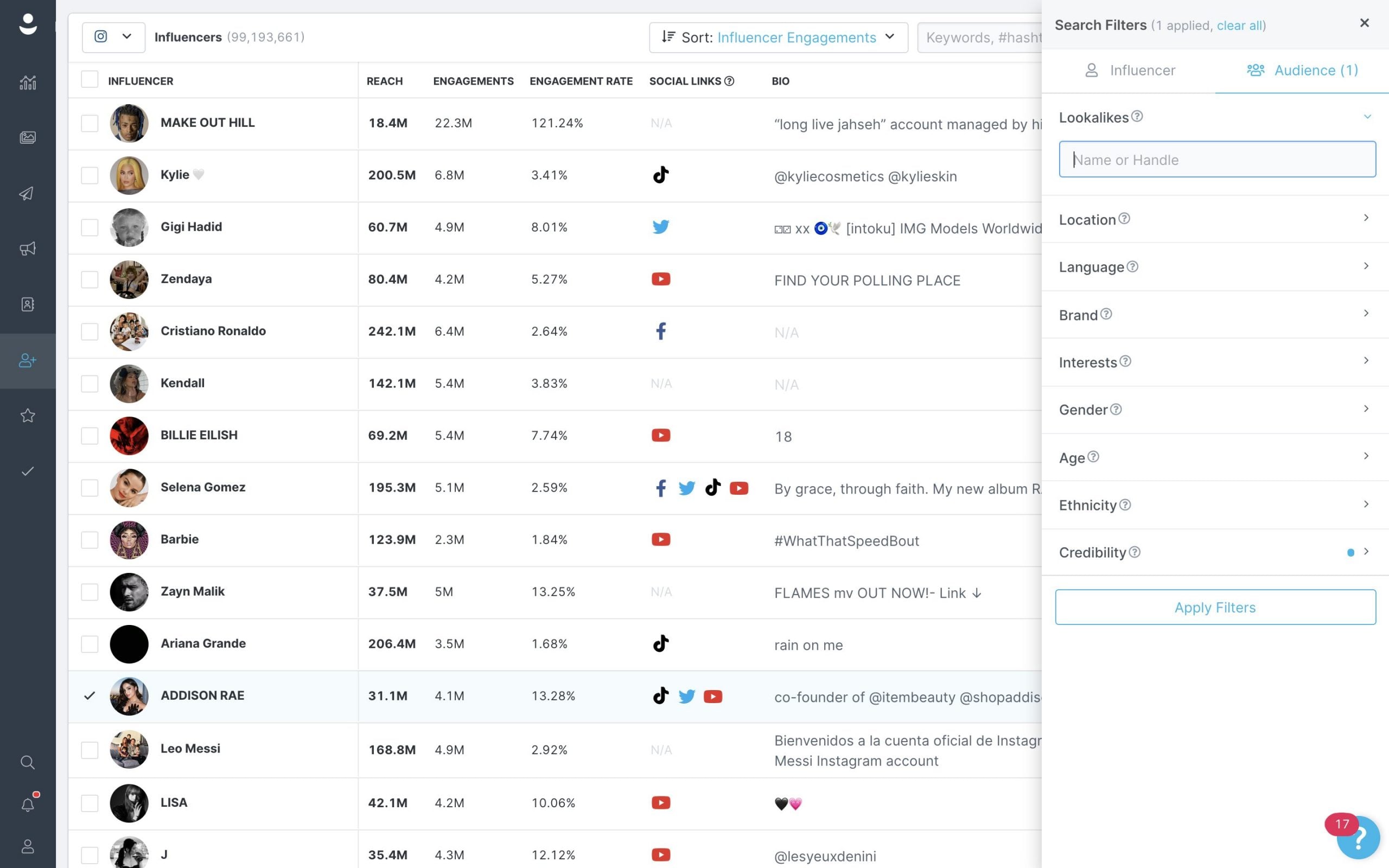
Task: Check the checkbox next to Kylie
Action: click(89, 175)
